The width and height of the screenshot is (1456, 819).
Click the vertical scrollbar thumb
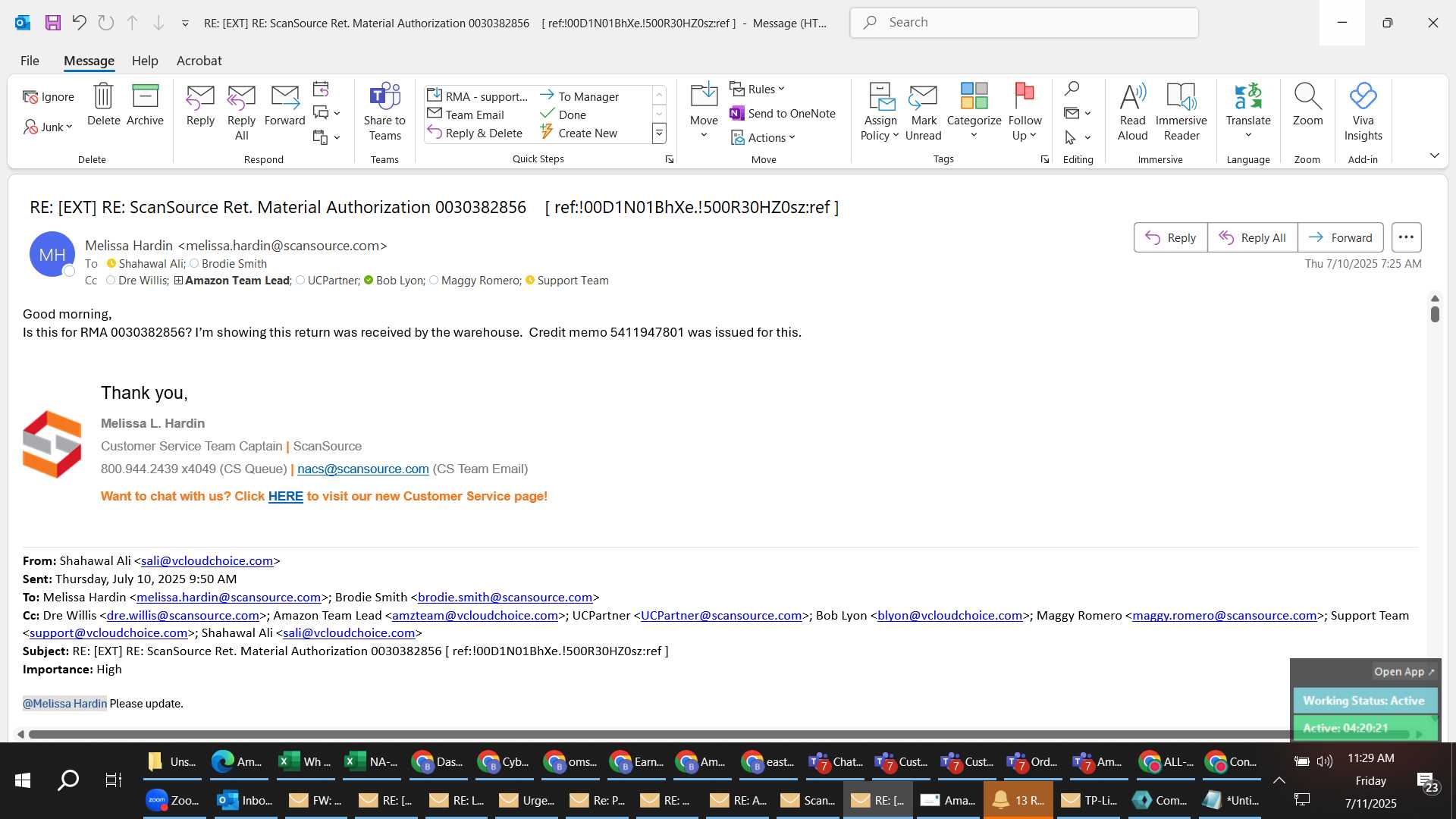(x=1435, y=313)
